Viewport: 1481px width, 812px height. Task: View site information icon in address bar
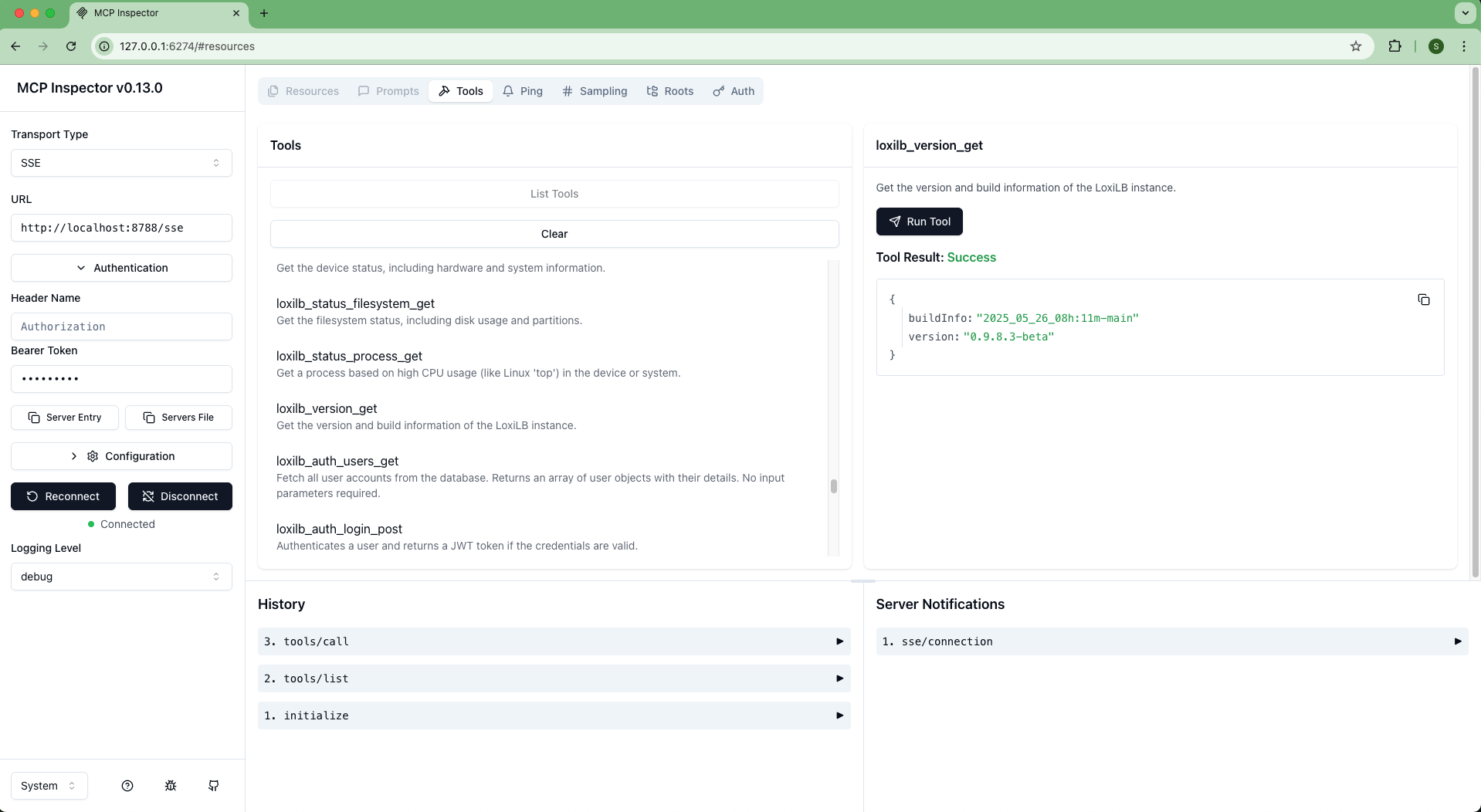[x=105, y=46]
